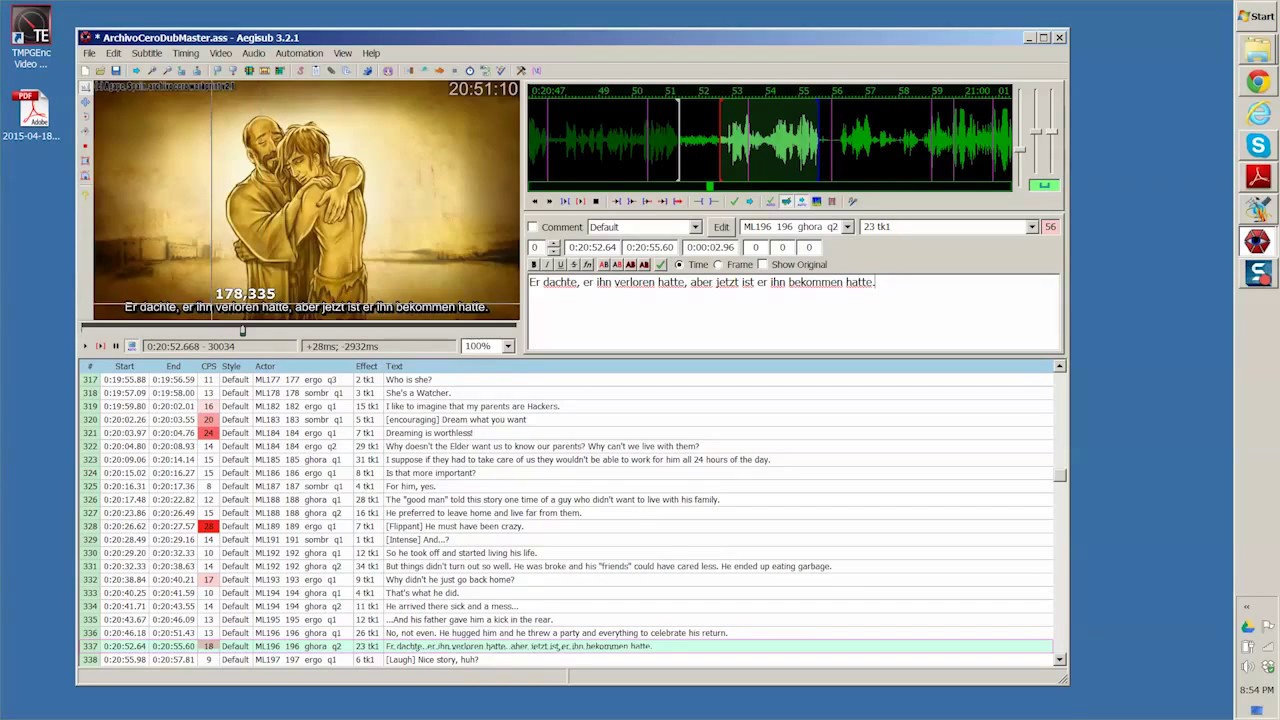Image resolution: width=1280 pixels, height=720 pixels.
Task: Open the Shift Times toolbar icon
Action: pyautogui.click(x=409, y=70)
